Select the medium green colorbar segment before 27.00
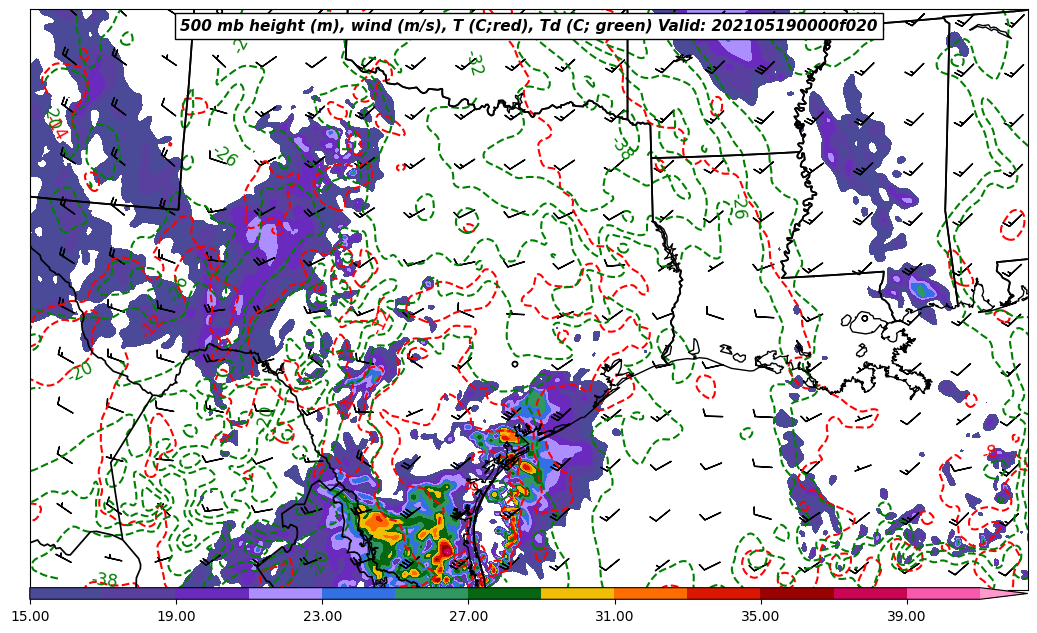The image size is (1037, 633). 431,593
